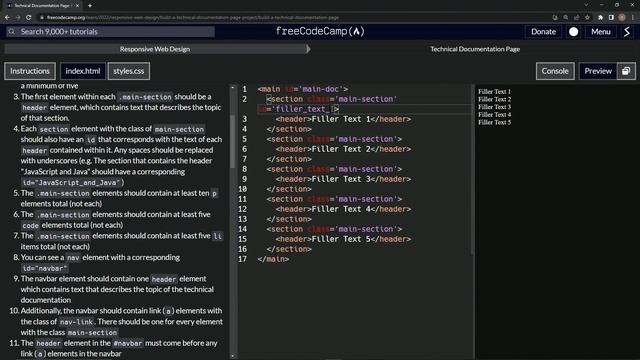
Task: Click the editor vertical scrollbar
Action: tap(472, 169)
